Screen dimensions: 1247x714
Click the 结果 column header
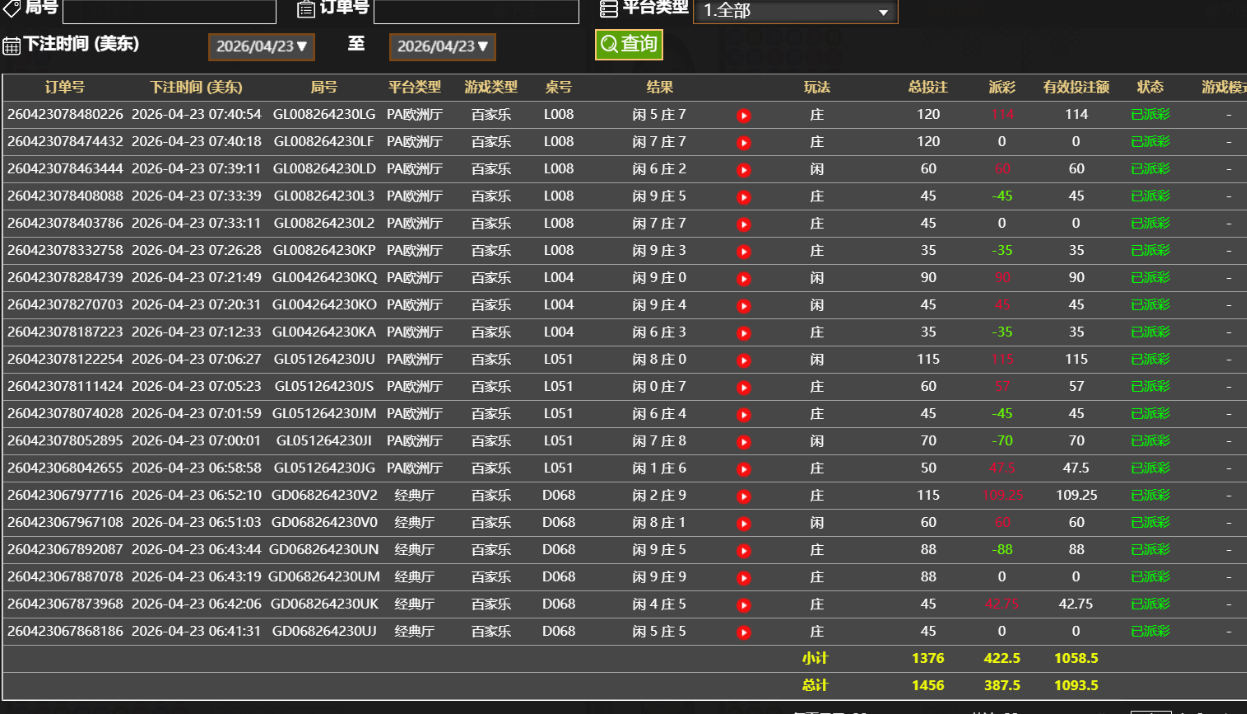[660, 87]
